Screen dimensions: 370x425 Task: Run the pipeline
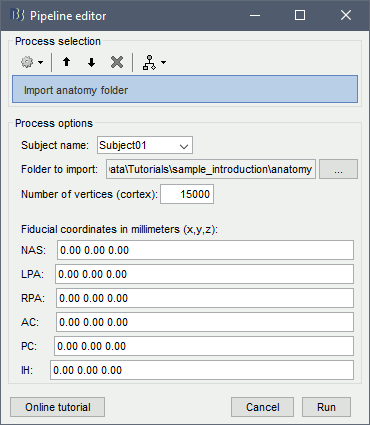[x=326, y=407]
